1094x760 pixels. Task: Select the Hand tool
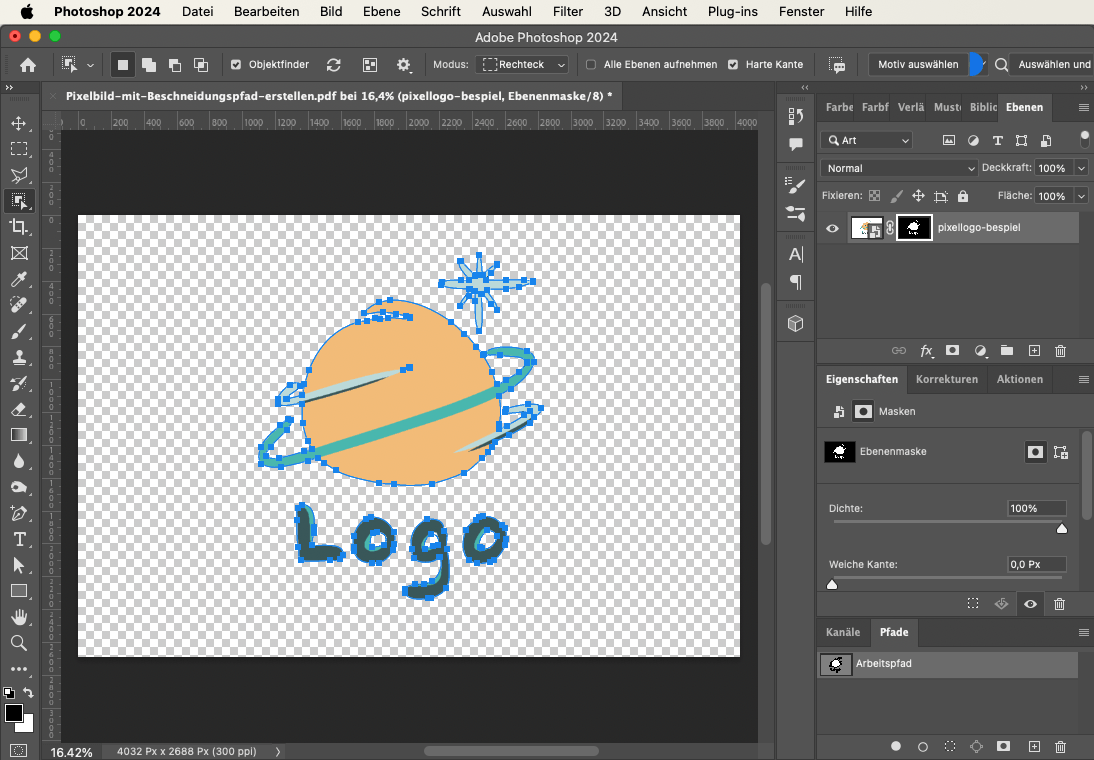point(18,617)
